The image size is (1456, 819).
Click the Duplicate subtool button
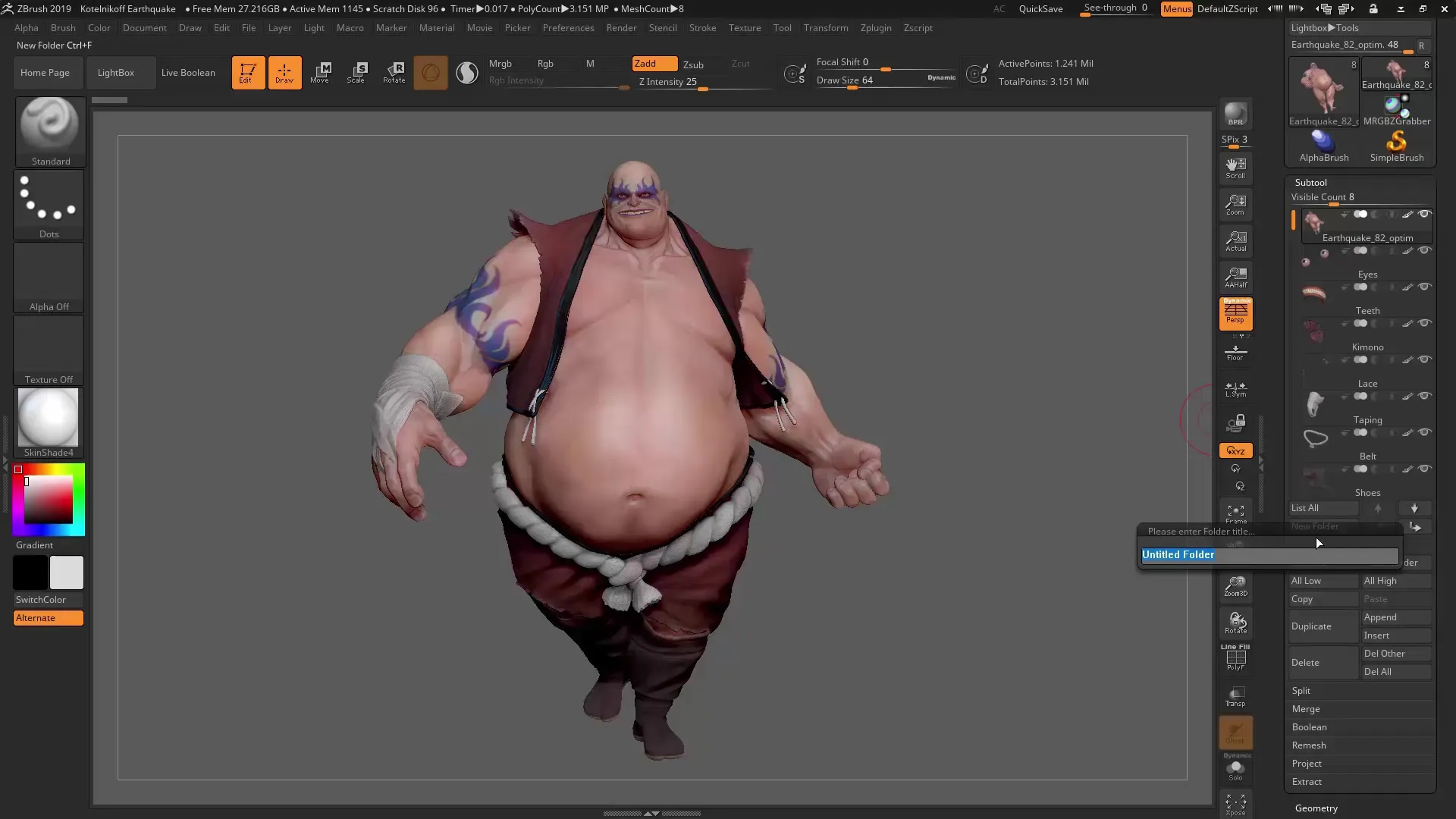[x=1323, y=626]
